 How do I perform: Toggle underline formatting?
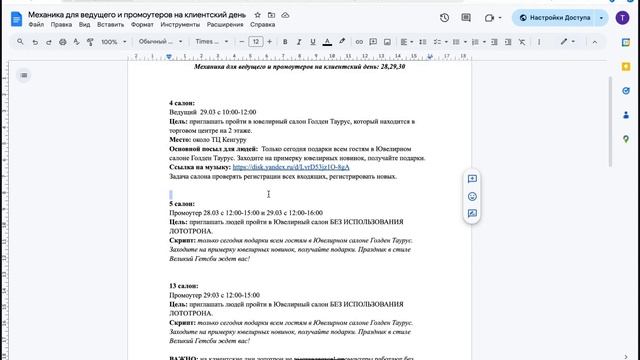point(313,42)
